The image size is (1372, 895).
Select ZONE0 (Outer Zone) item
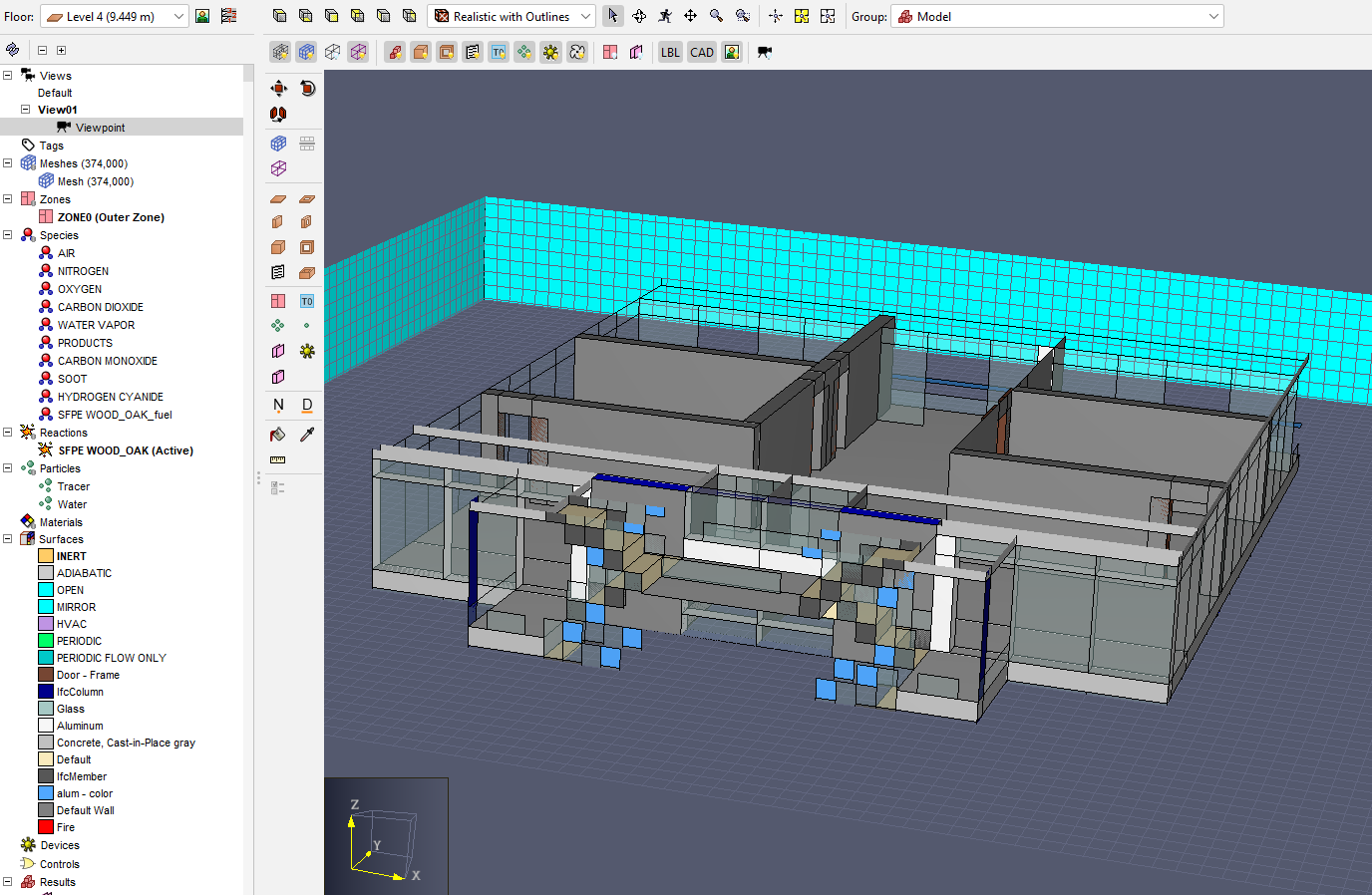tap(111, 217)
